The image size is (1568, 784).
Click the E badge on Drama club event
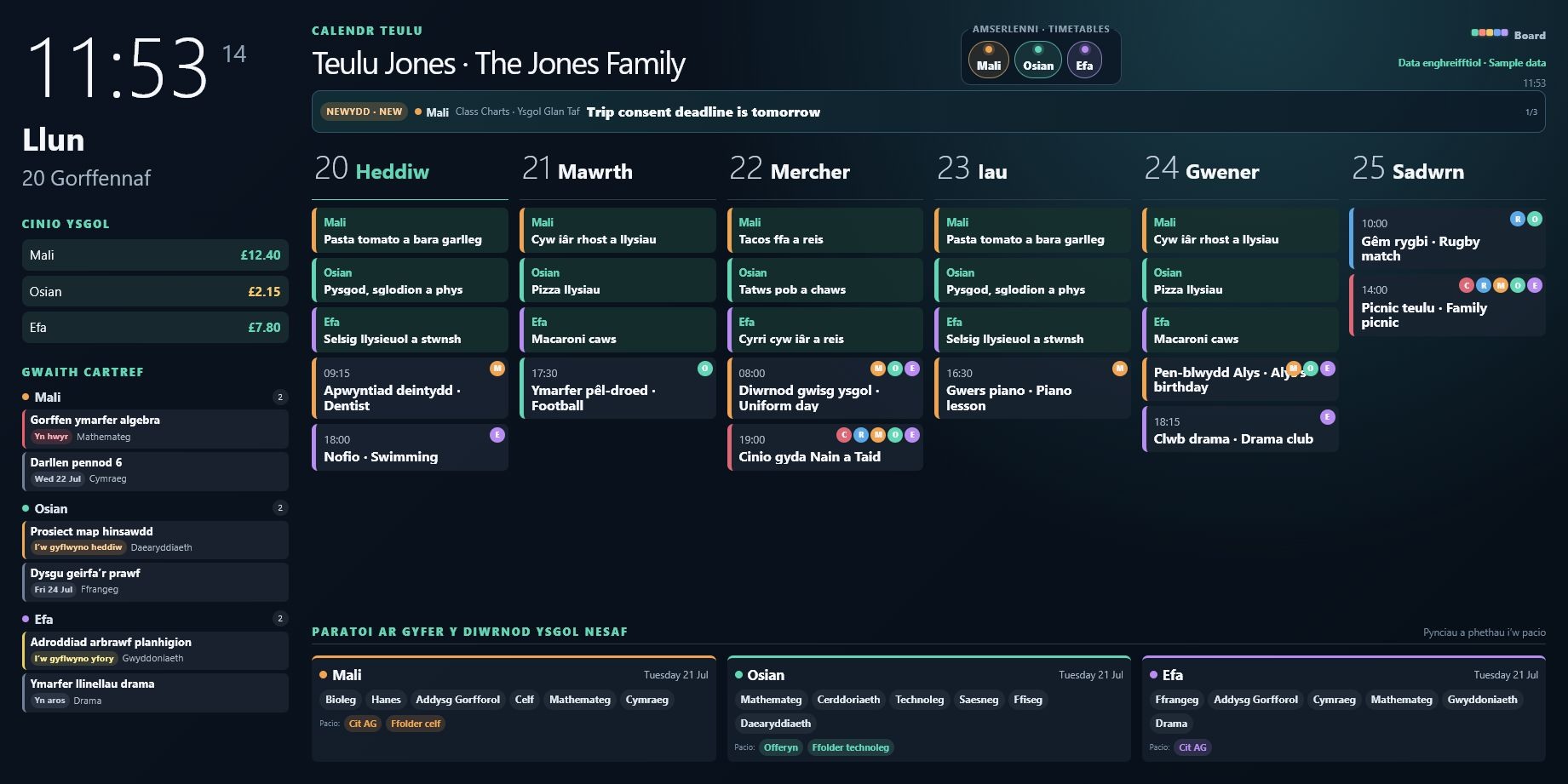pos(1328,417)
